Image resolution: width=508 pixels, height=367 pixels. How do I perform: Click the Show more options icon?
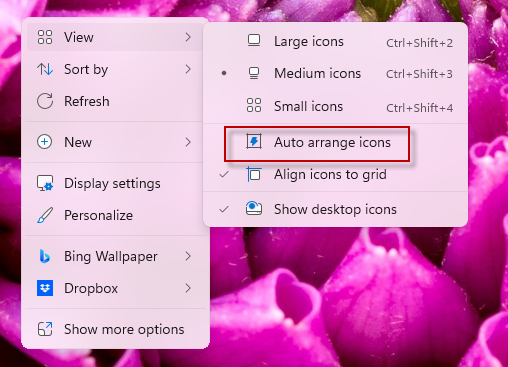pos(45,329)
